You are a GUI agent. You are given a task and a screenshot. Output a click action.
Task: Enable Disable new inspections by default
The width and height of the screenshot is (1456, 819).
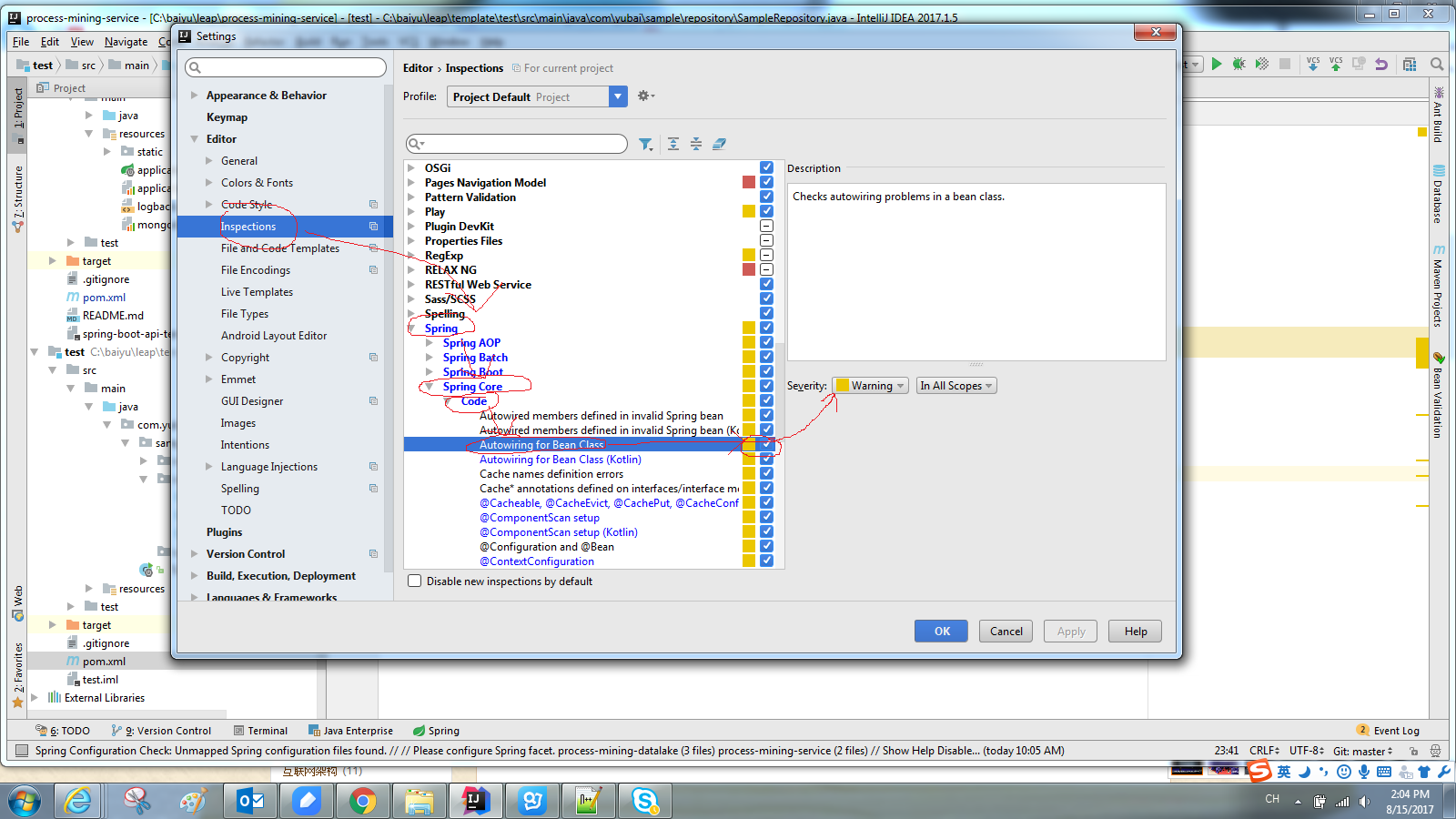[x=415, y=581]
